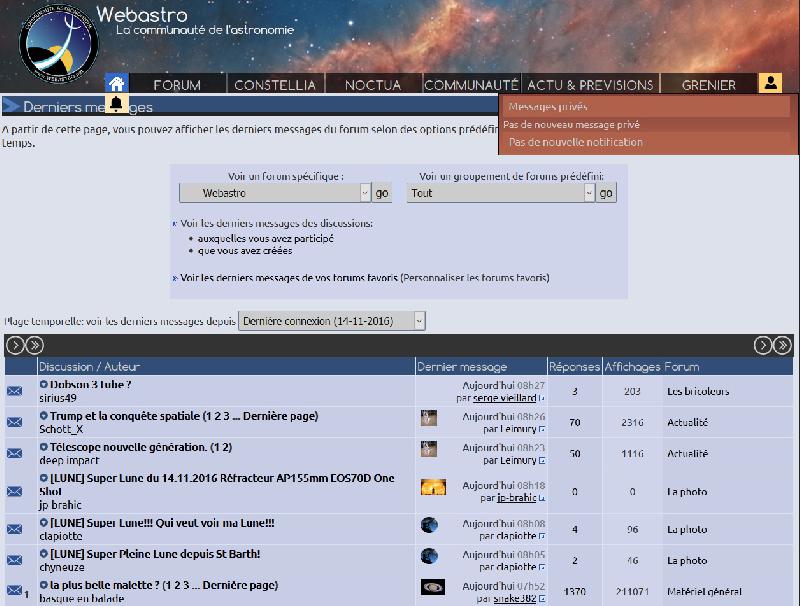This screenshot has width=800, height=606.
Task: Click go button next to Webastro dropdown
Action: 382,193
